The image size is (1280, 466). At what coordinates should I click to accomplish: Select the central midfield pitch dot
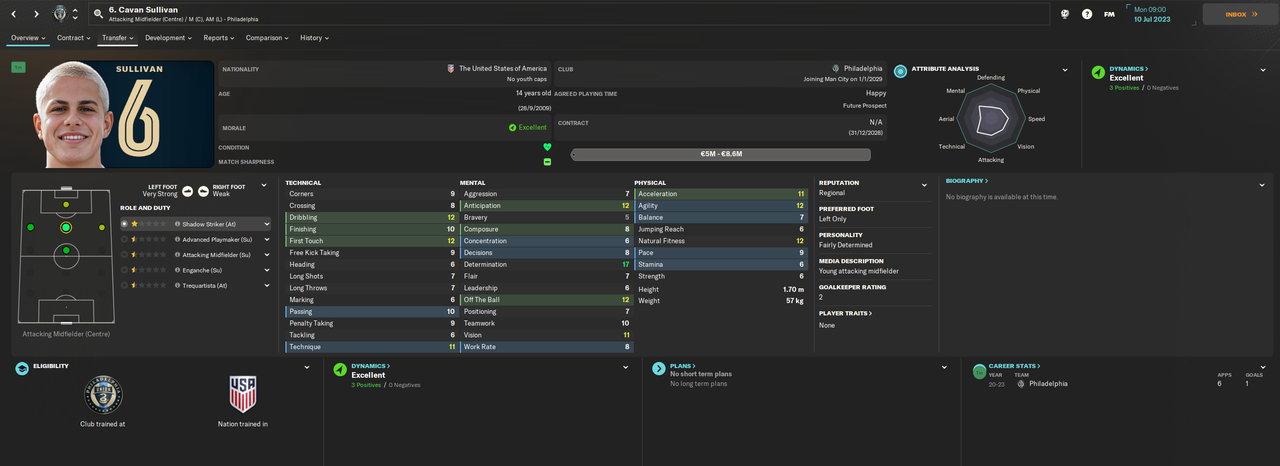(66, 251)
